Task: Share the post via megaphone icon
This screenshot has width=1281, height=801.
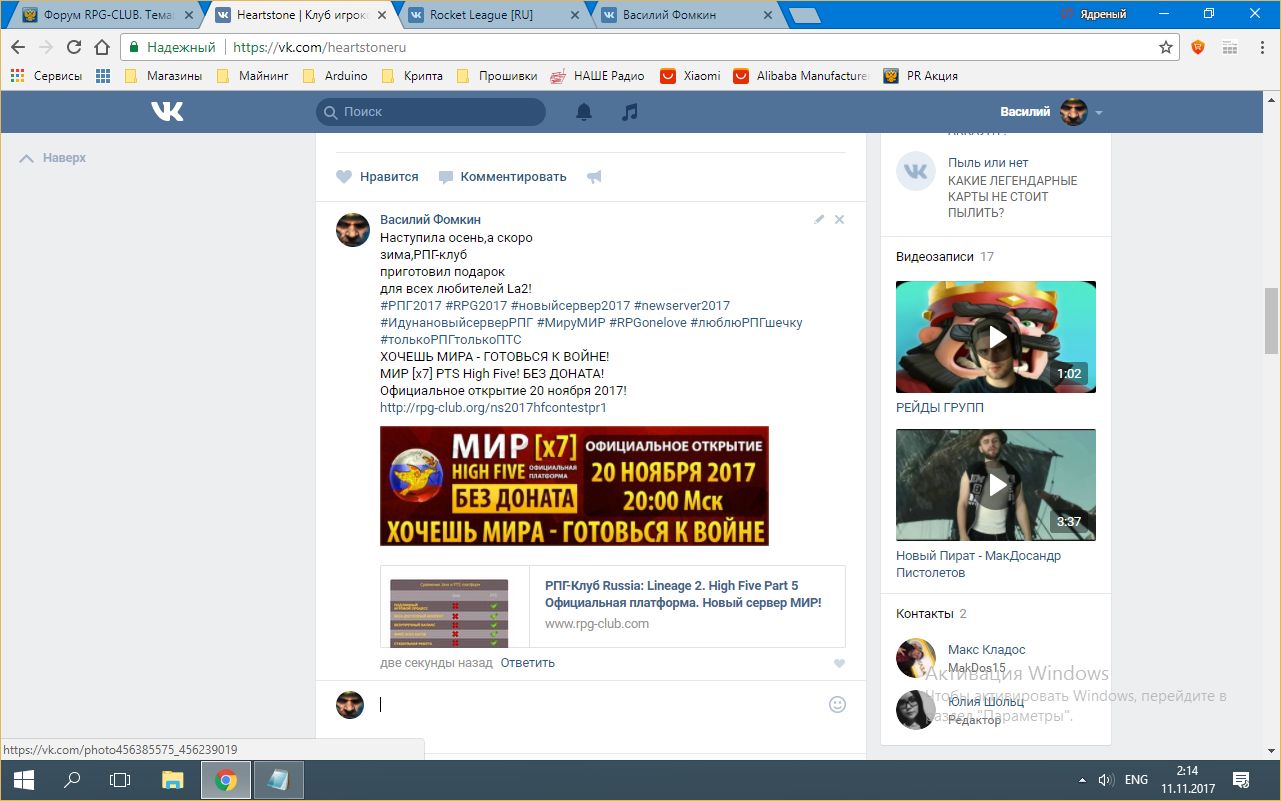Action: coord(594,177)
